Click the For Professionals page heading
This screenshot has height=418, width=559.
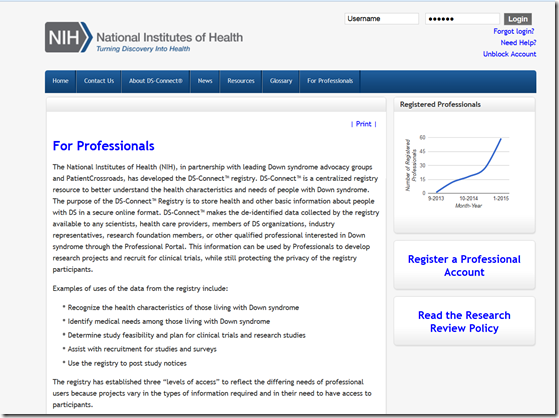point(103,146)
